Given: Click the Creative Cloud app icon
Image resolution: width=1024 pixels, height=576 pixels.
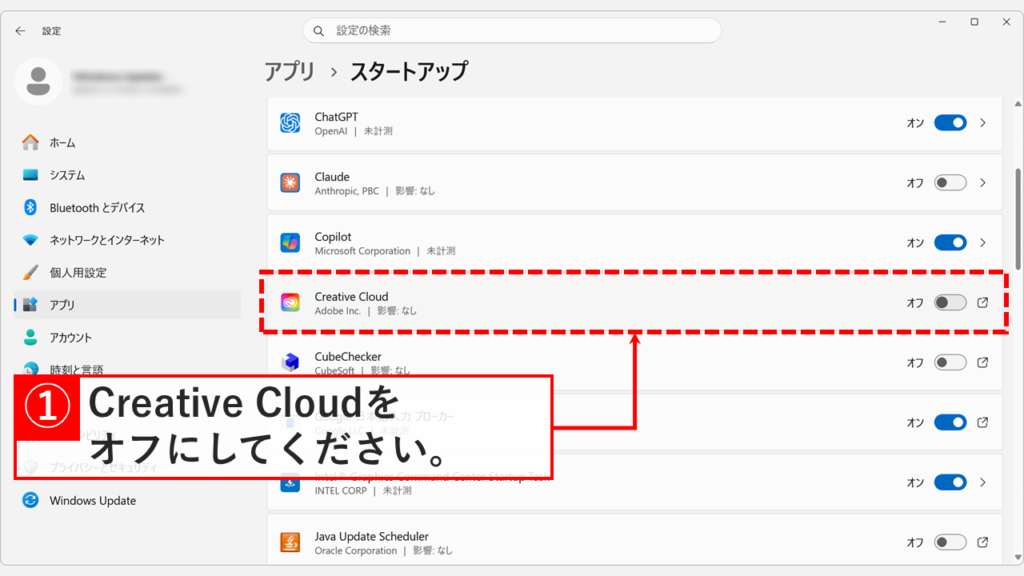Looking at the screenshot, I should coord(293,302).
